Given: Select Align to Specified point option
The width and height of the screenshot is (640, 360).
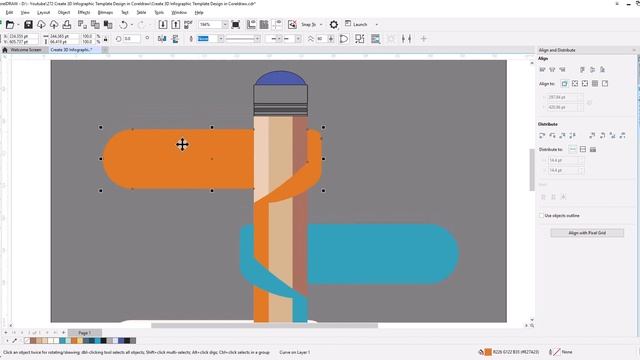Looking at the screenshot, I should (x=605, y=84).
